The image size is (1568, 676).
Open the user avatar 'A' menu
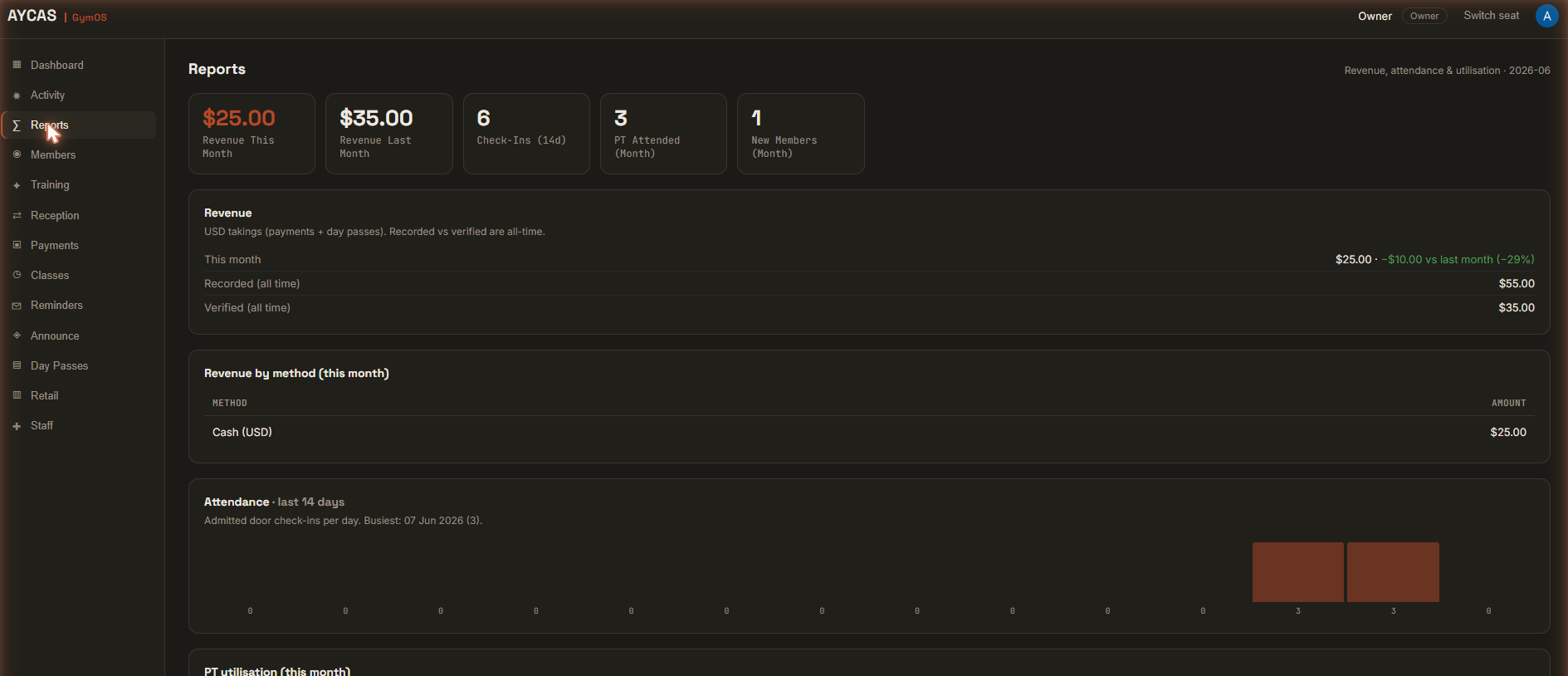[x=1546, y=16]
